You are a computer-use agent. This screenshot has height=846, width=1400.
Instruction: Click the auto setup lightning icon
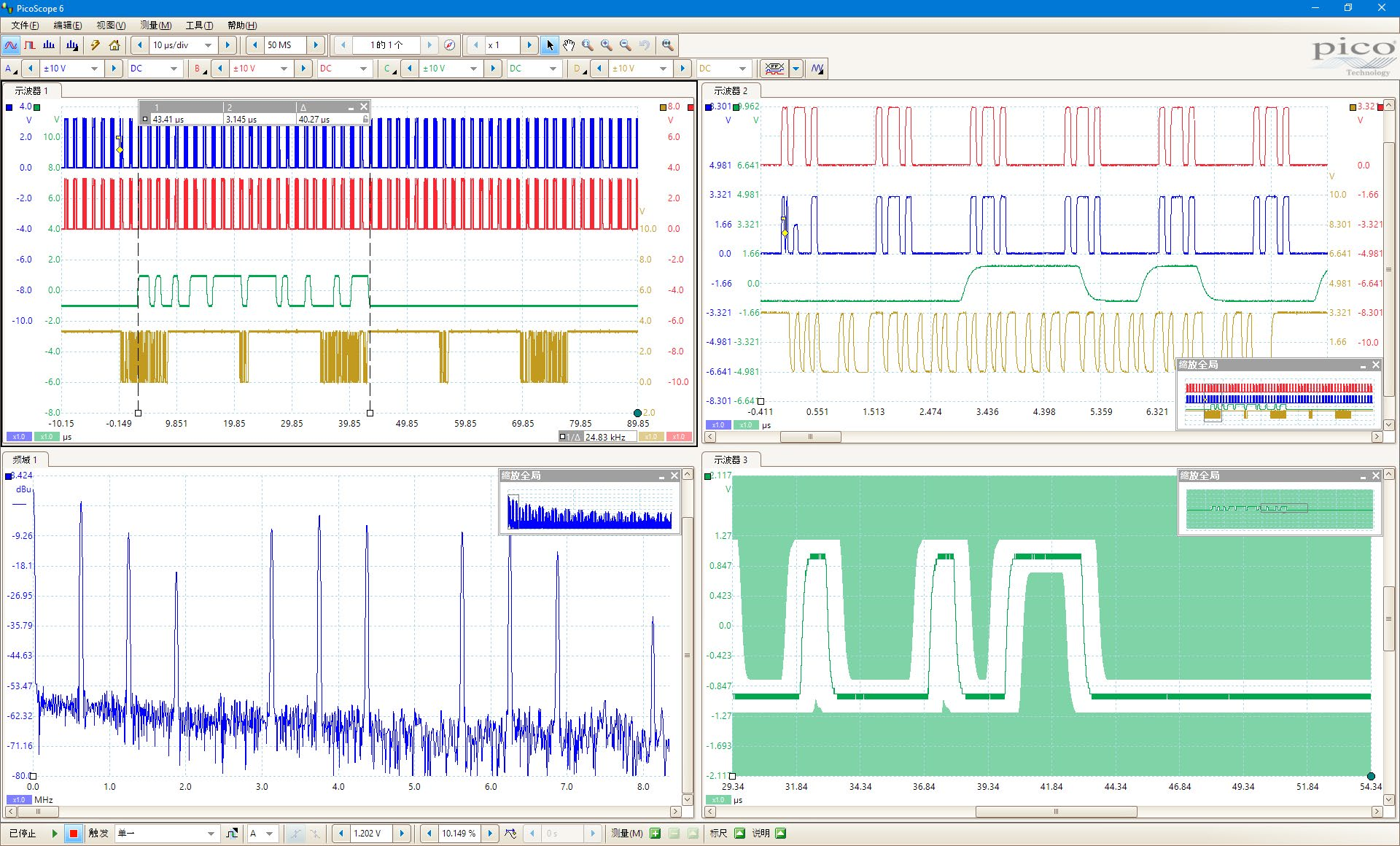(95, 45)
